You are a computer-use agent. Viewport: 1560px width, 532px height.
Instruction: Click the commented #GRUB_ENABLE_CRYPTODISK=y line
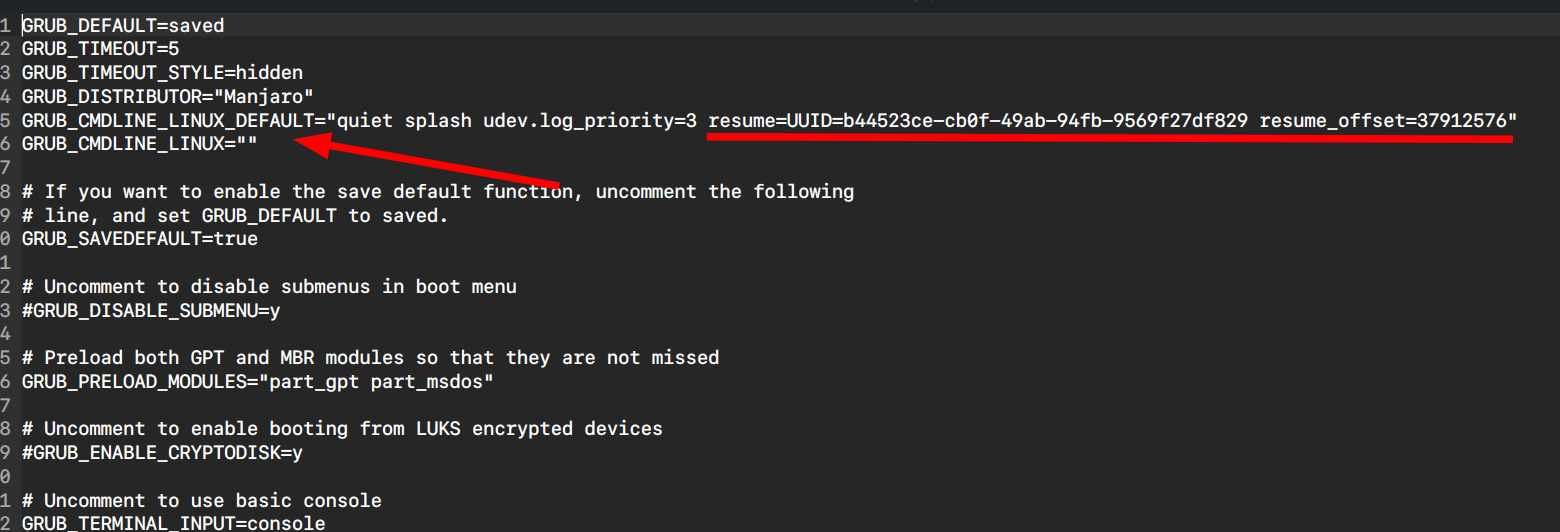click(x=162, y=453)
